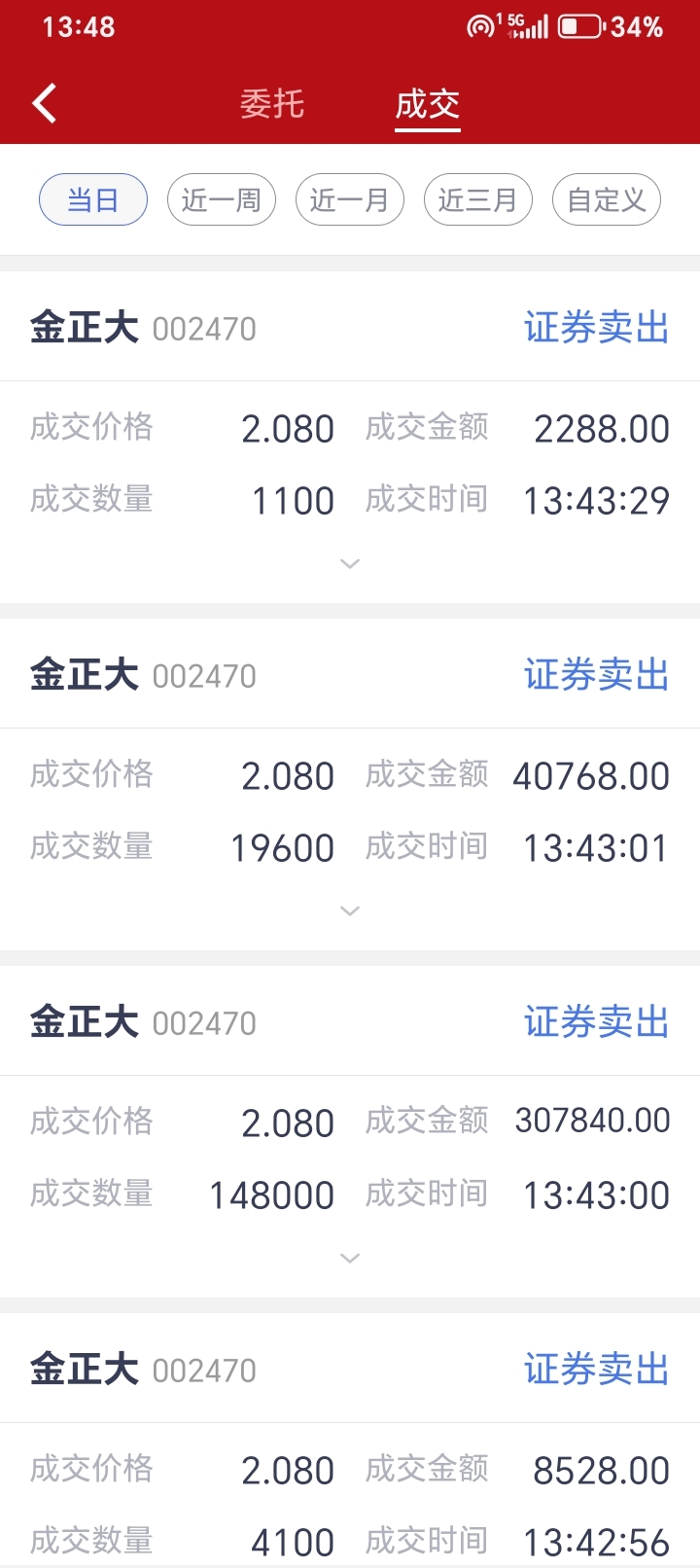Tap the back arrow icon

[x=45, y=103]
